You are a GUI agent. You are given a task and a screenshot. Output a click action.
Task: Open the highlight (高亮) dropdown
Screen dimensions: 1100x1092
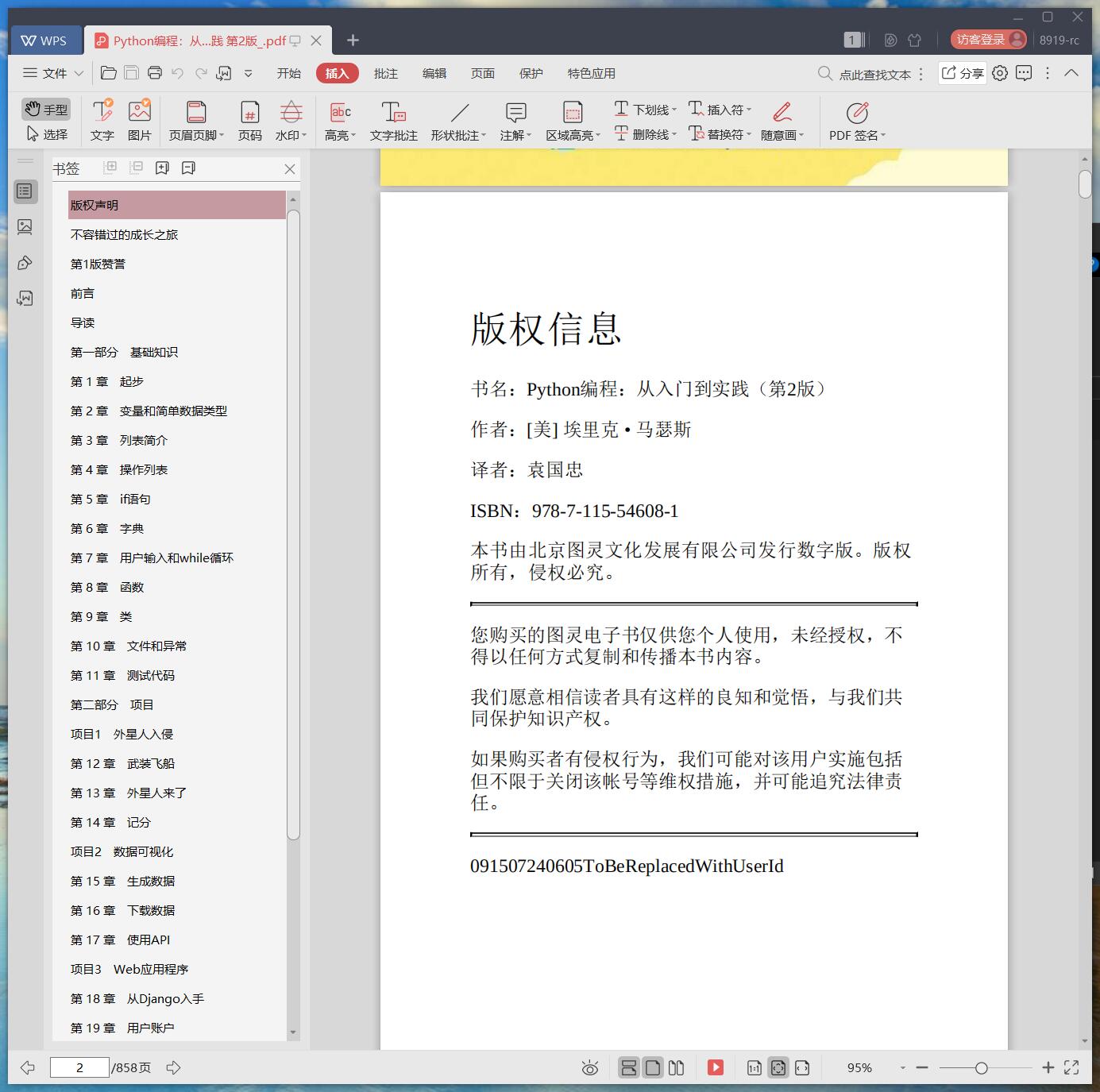(341, 121)
